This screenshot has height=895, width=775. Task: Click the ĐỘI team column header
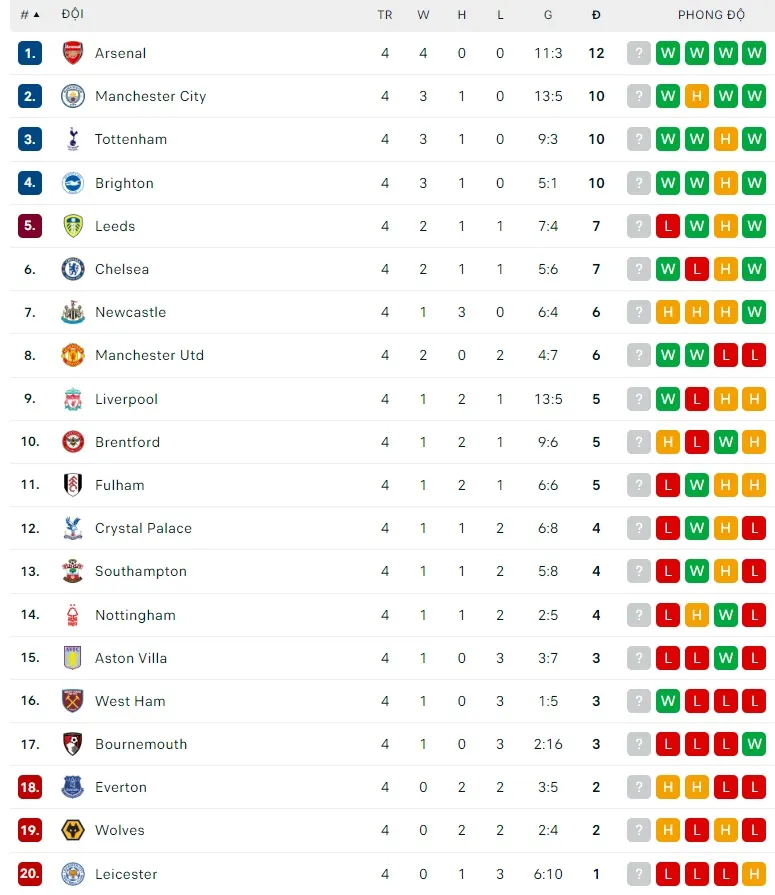pyautogui.click(x=72, y=15)
